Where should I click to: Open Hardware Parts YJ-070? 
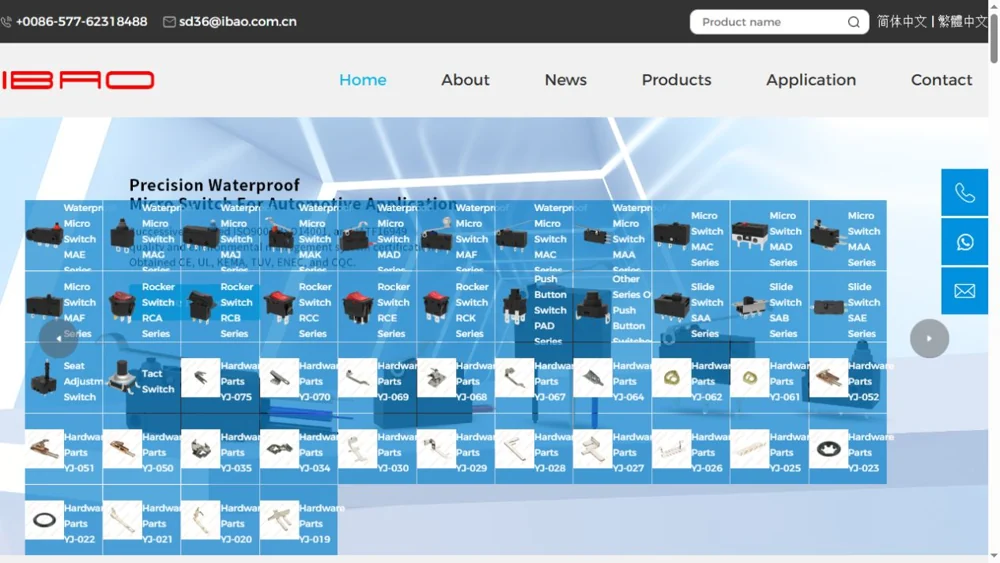tap(298, 377)
